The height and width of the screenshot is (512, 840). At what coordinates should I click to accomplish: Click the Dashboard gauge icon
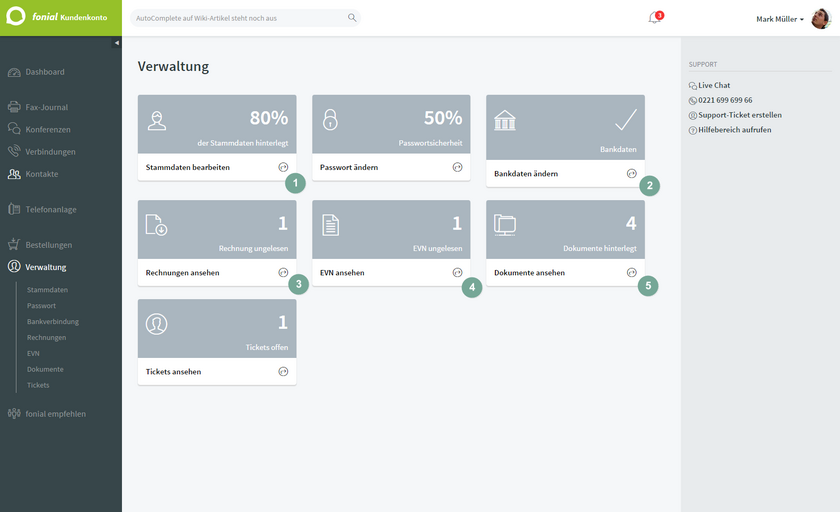click(x=14, y=72)
